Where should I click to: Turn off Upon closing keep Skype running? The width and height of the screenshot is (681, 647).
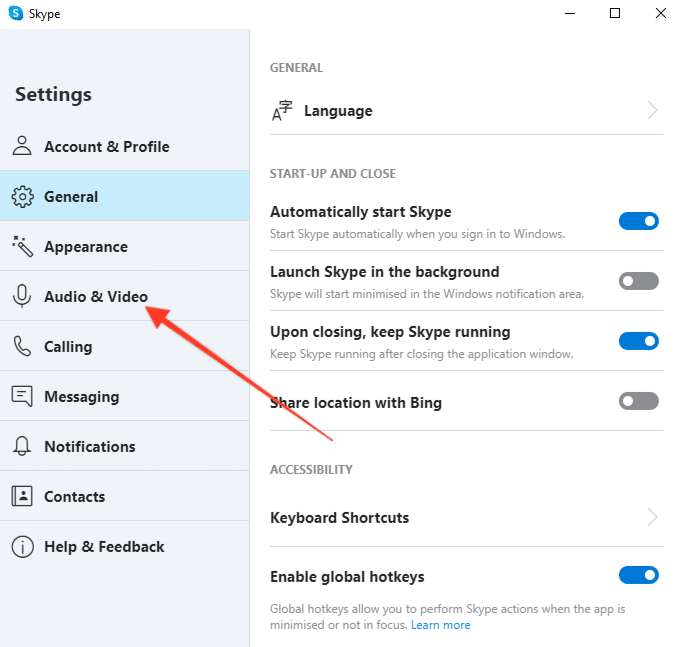pos(638,341)
